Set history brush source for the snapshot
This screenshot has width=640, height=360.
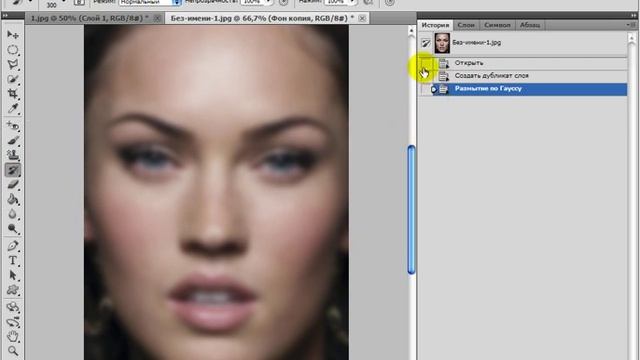pyautogui.click(x=426, y=43)
